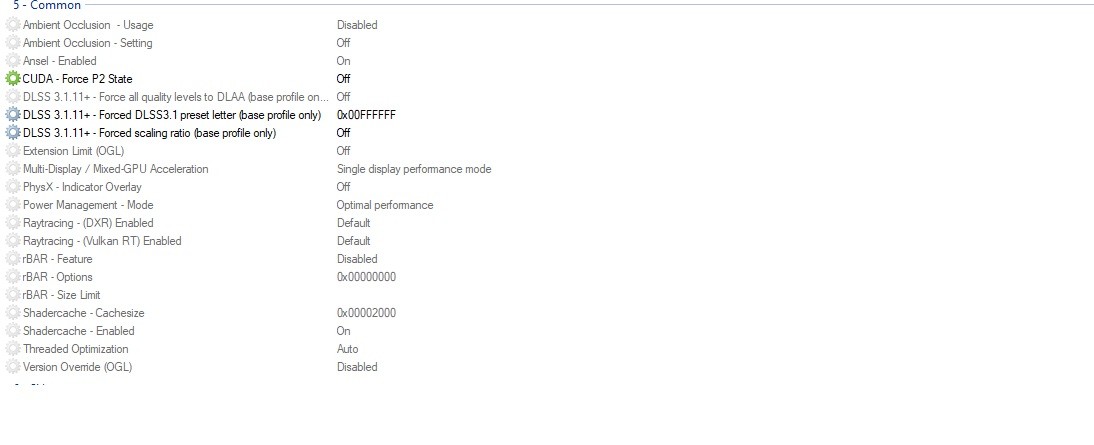Click blue gear icon next to Forced DLSS3.1 preset letter
This screenshot has height=445, width=1094.
point(13,114)
